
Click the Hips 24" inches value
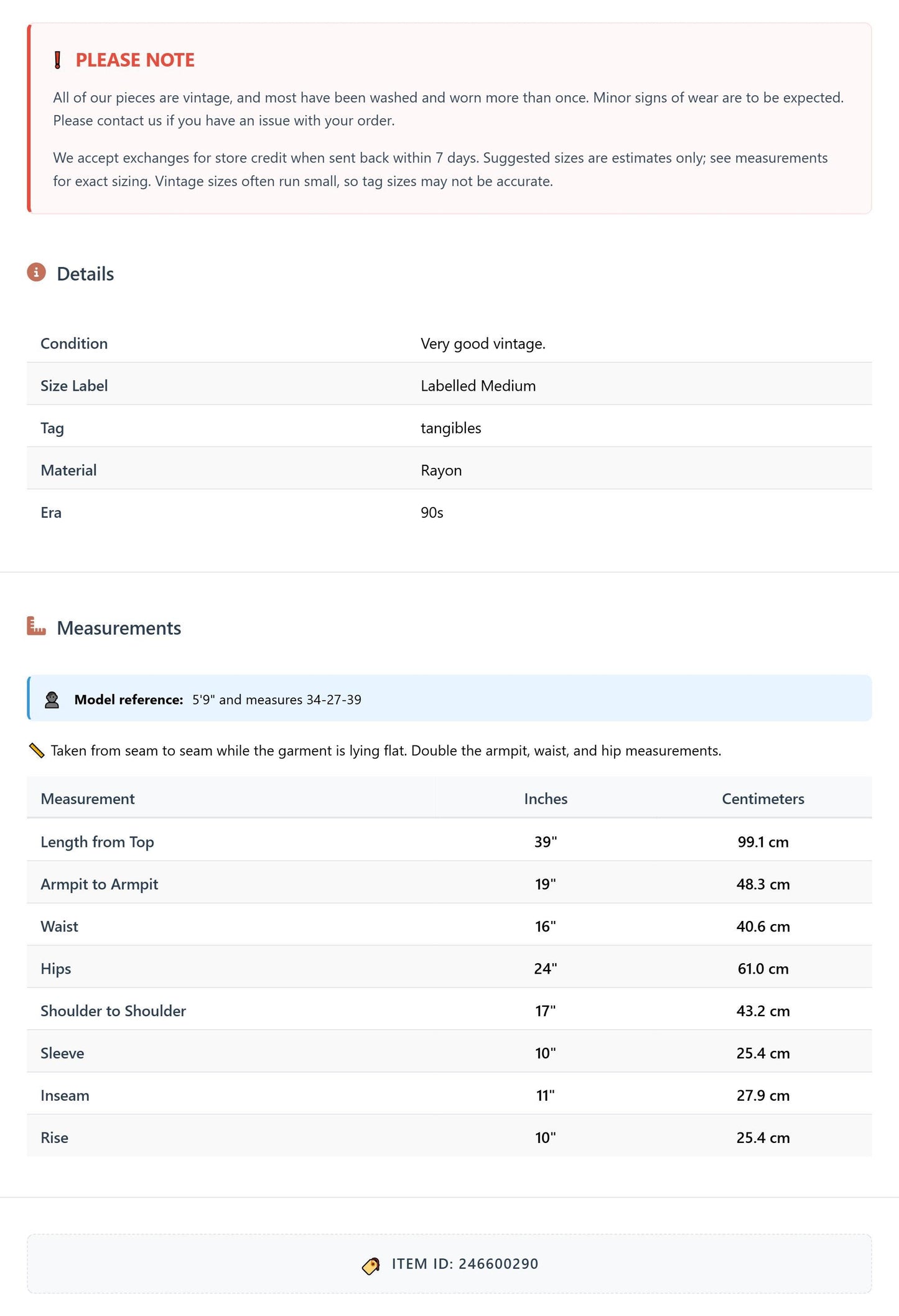click(x=546, y=969)
